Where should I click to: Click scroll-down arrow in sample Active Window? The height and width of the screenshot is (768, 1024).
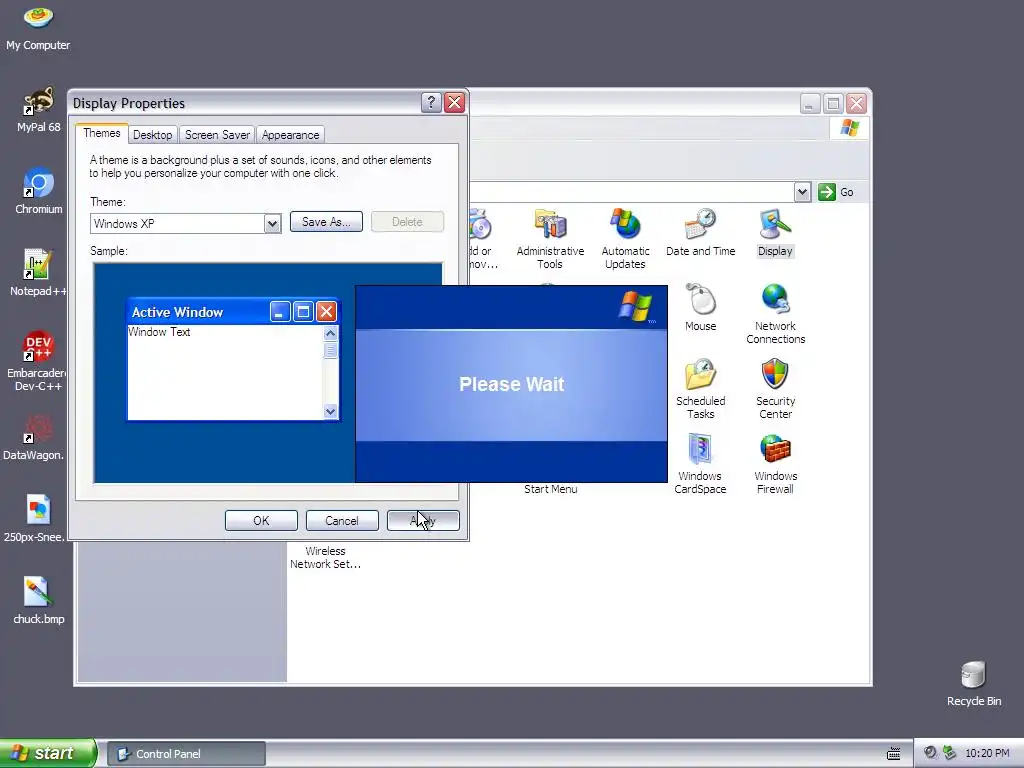coord(330,411)
